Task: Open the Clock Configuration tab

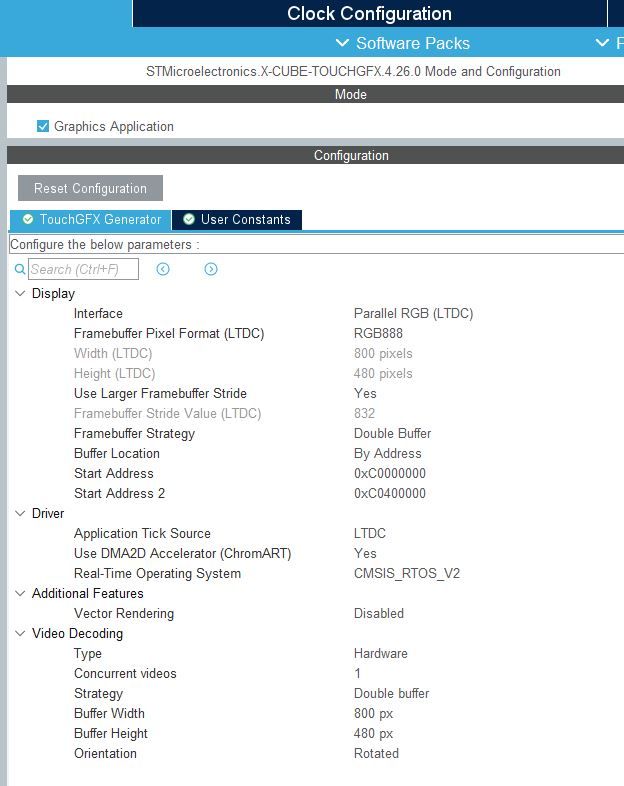Action: 369,14
